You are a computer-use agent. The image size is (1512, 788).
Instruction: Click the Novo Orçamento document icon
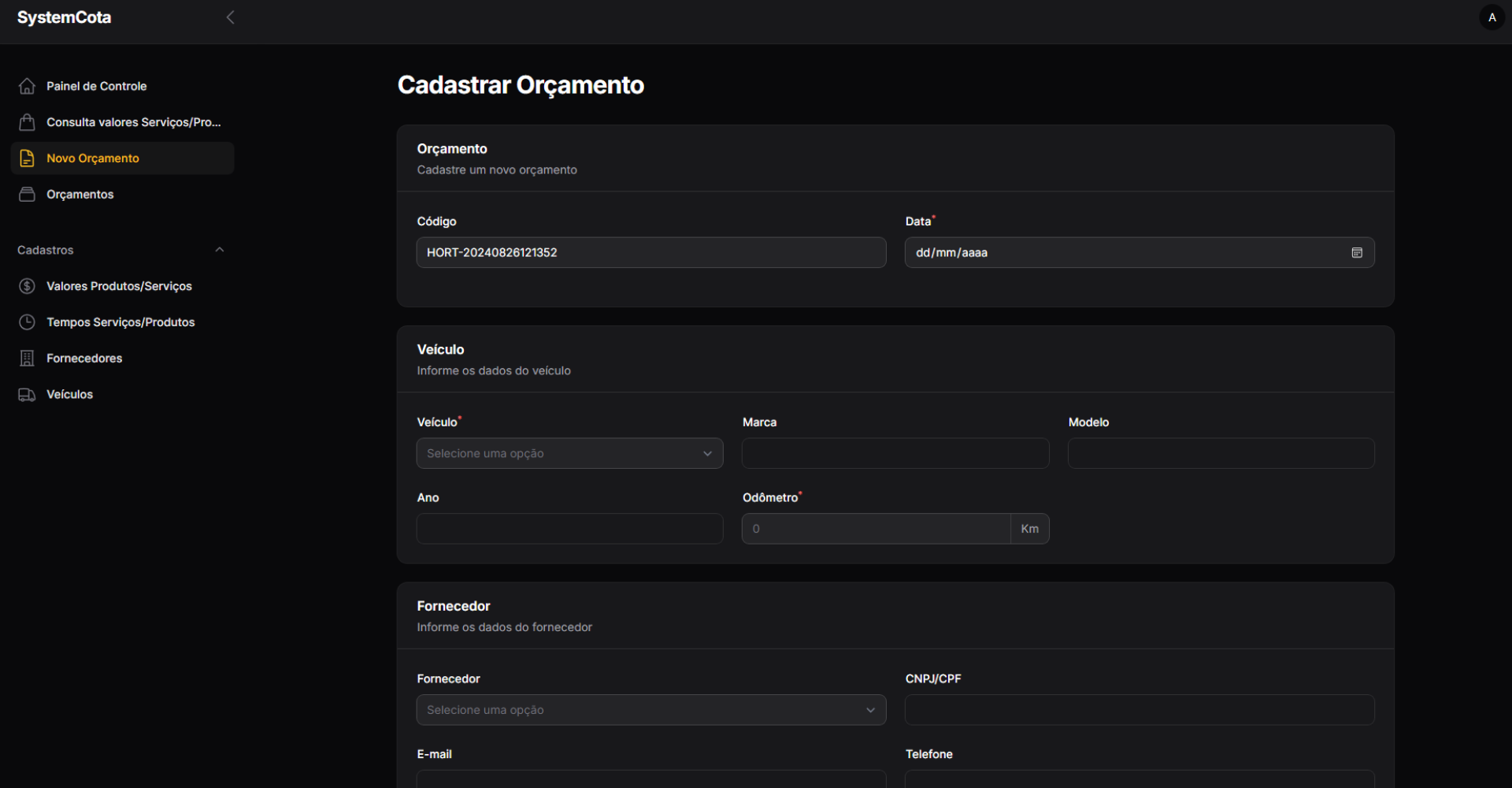coord(27,158)
